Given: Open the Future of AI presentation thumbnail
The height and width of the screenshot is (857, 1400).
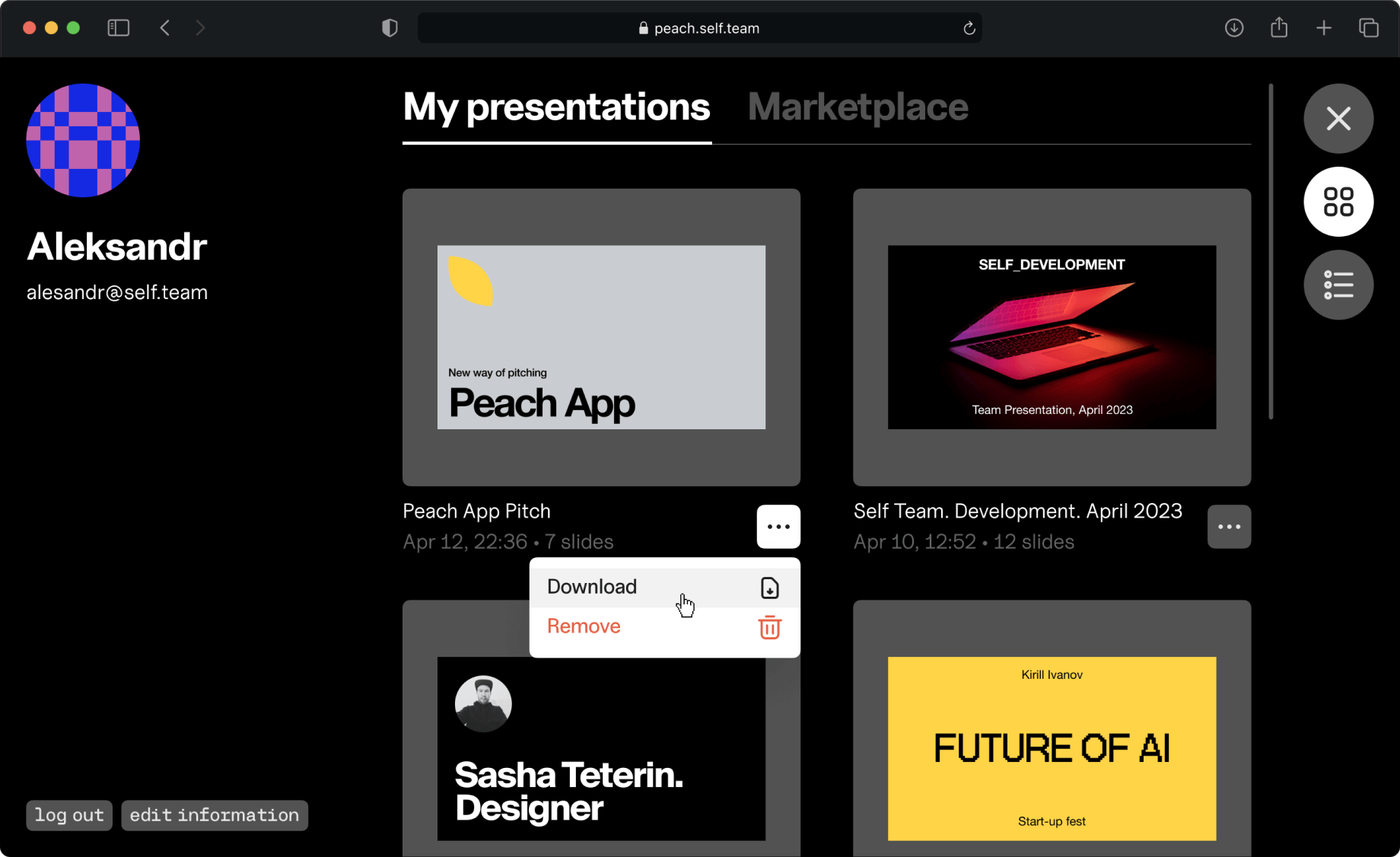Looking at the screenshot, I should coord(1052,749).
